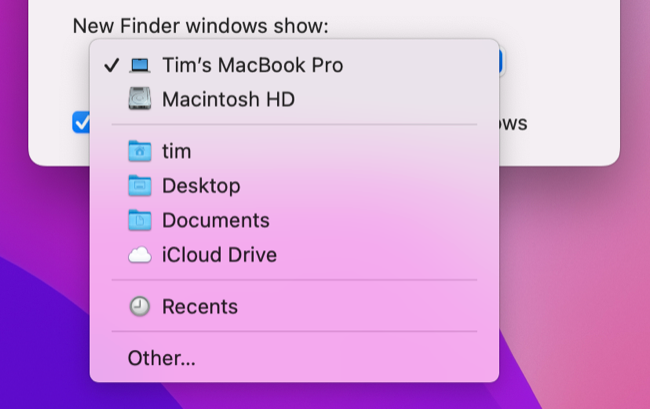Screen dimensions: 650x409
Task: Click the Documents folder icon
Action: point(140,220)
